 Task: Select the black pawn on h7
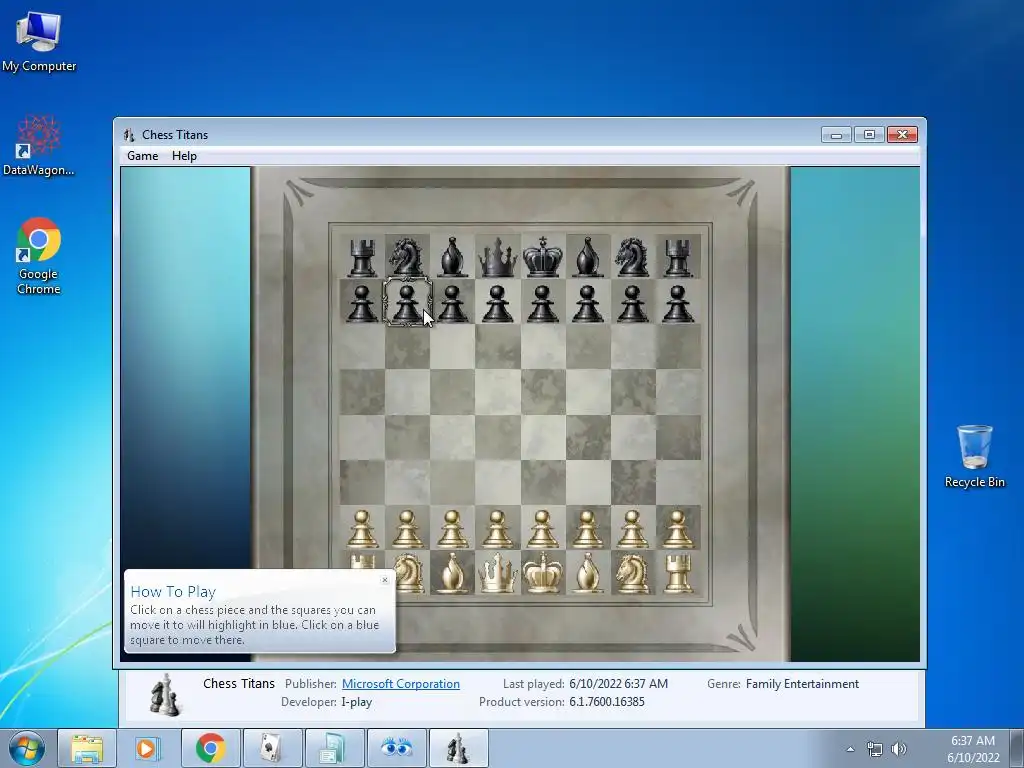coord(677,303)
